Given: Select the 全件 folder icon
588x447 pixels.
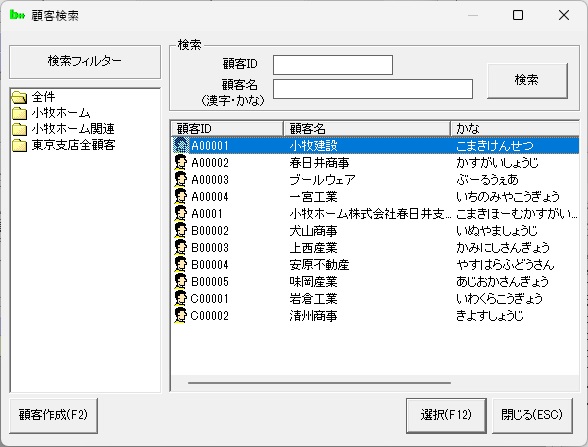Looking at the screenshot, I should pos(19,97).
